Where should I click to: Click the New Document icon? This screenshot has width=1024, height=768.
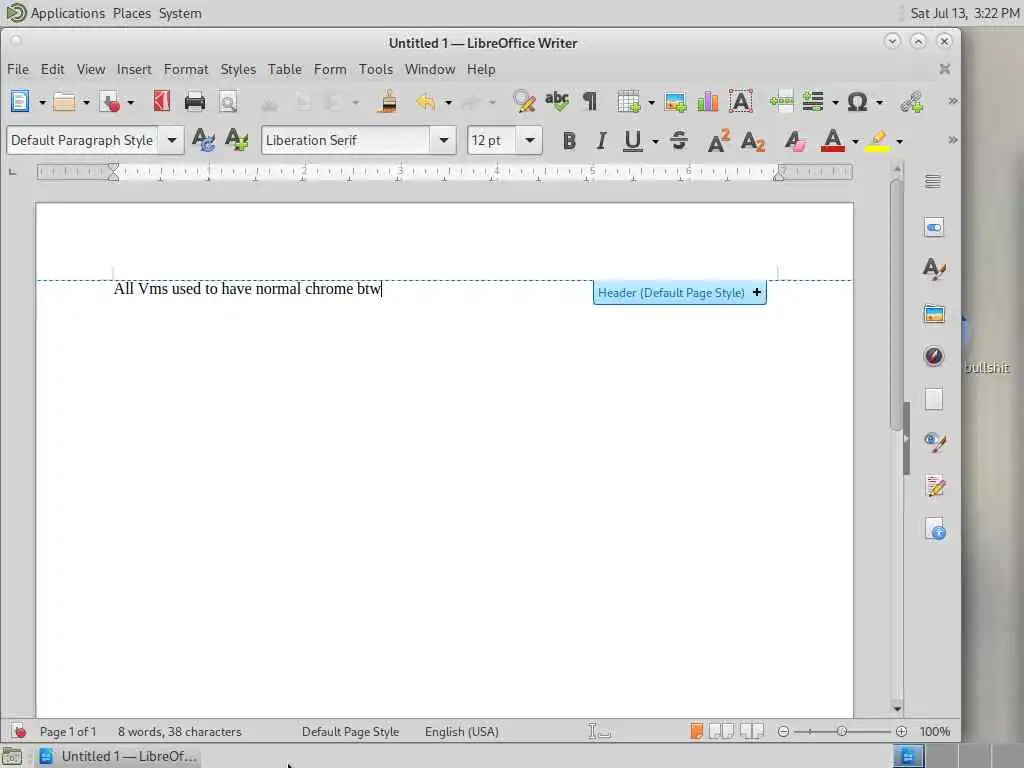coord(20,102)
